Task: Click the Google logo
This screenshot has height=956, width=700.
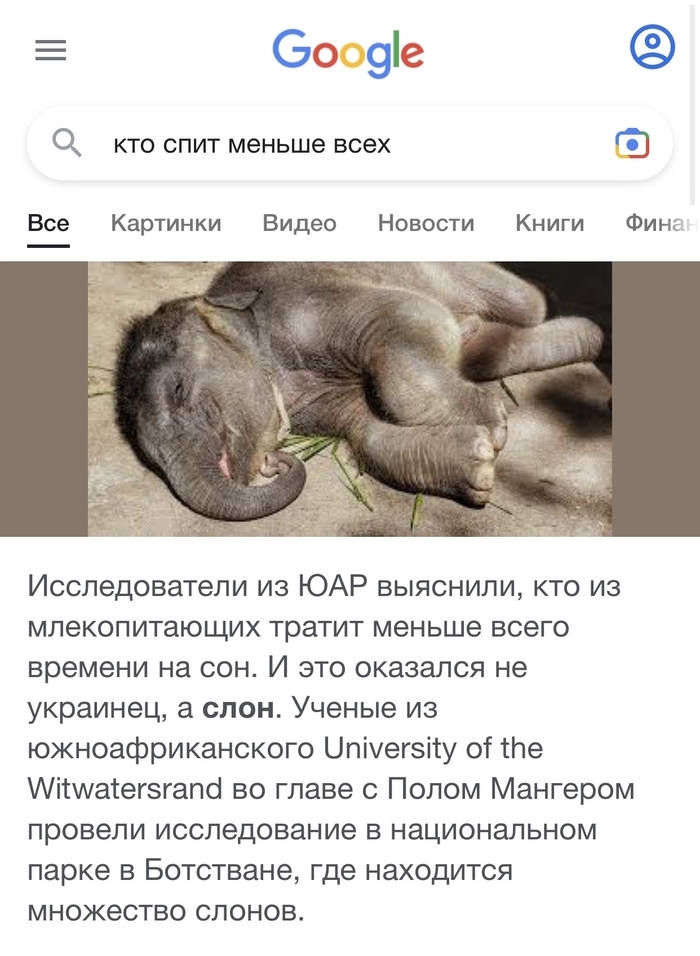Action: coord(348,52)
